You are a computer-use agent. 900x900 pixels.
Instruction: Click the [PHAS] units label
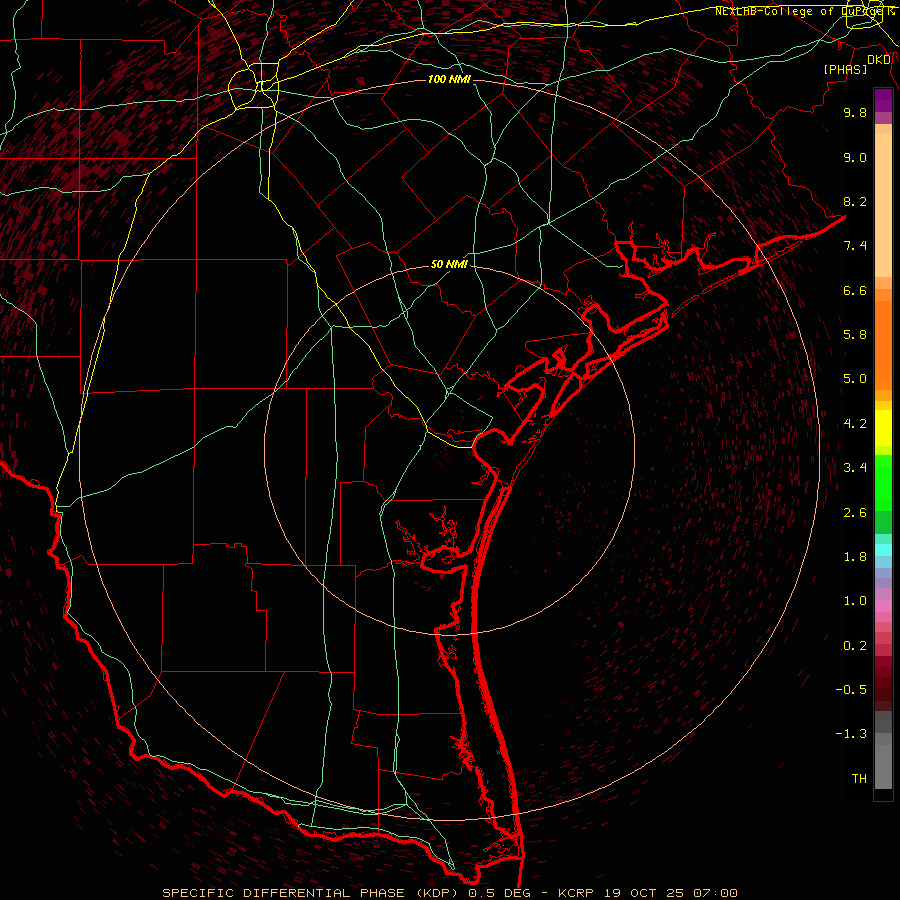pos(845,69)
